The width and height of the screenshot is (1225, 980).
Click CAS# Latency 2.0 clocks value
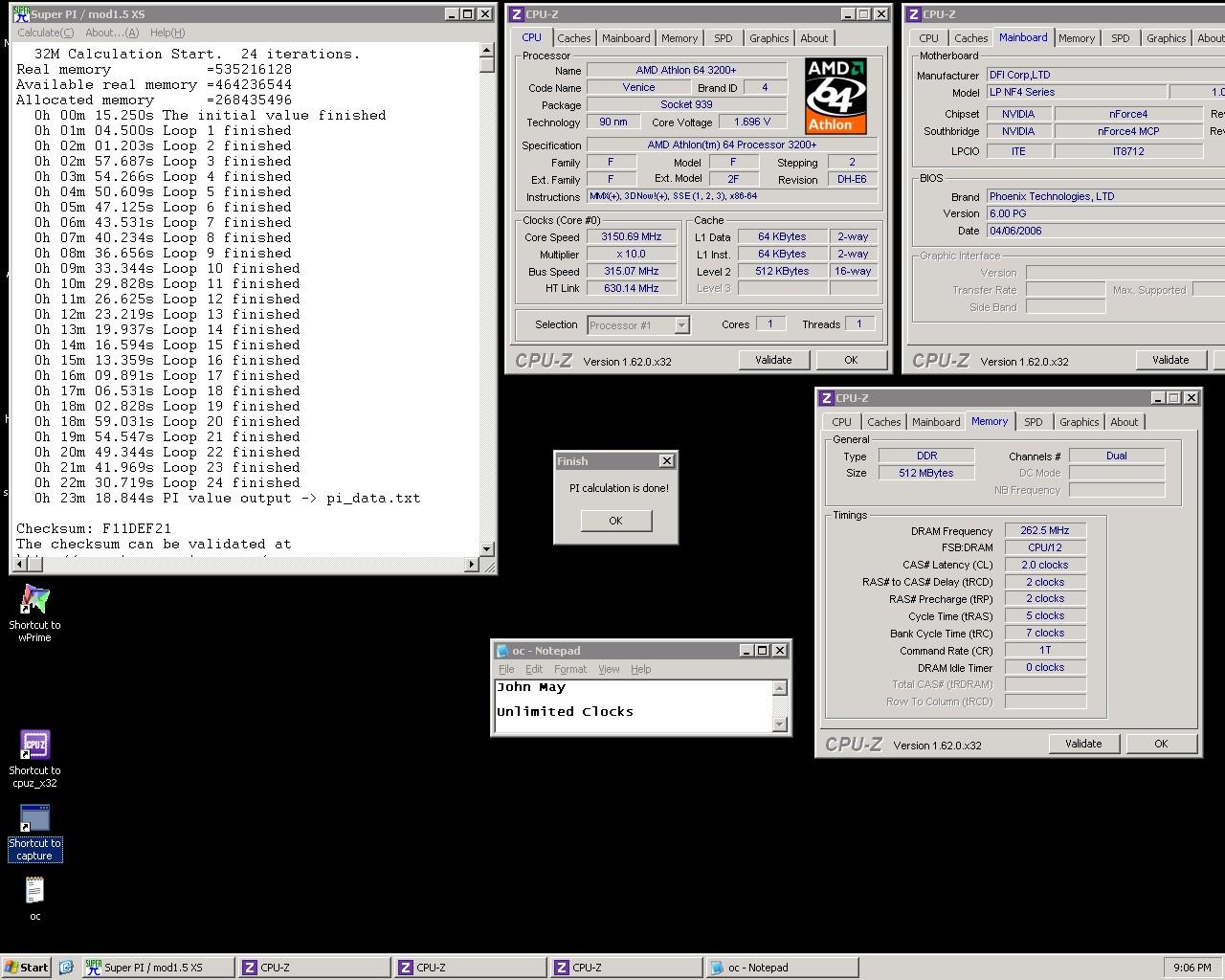[1045, 565]
